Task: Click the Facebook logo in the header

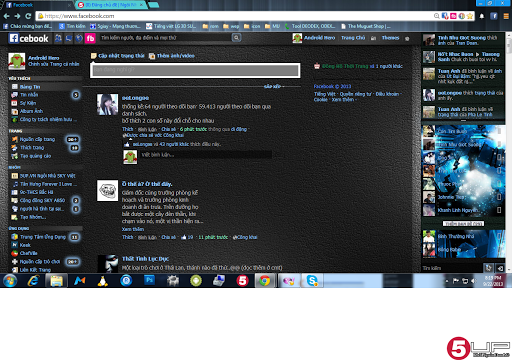Action: (x=29, y=39)
